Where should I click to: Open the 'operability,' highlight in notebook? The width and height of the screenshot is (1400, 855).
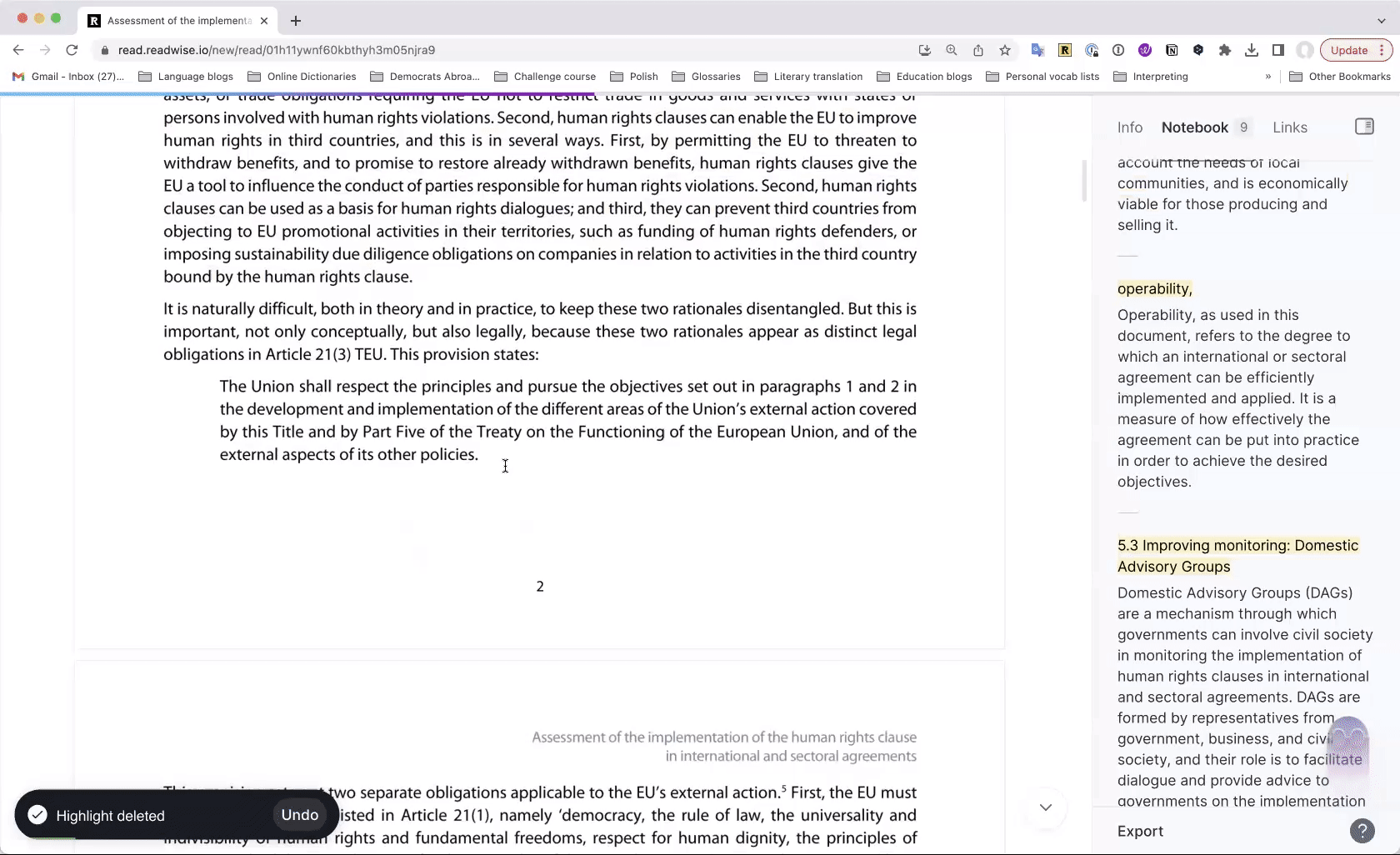point(1154,288)
